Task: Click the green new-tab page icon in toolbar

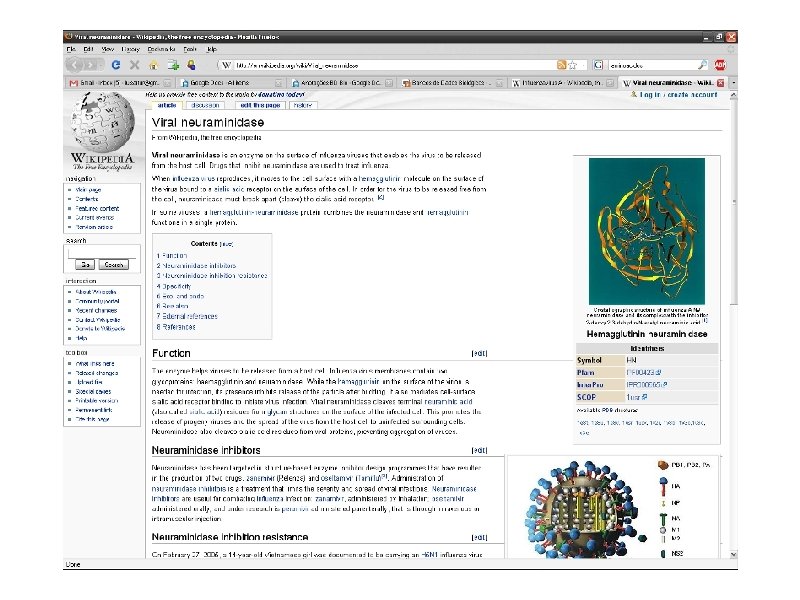Action: tap(173, 65)
